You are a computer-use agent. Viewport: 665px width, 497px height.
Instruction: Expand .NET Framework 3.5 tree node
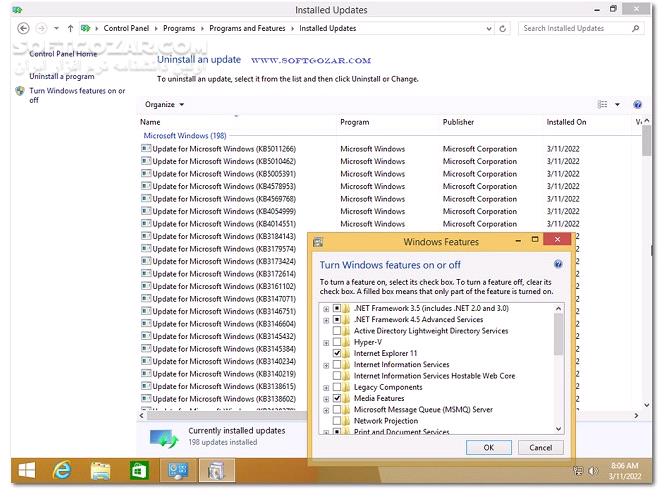click(x=326, y=309)
